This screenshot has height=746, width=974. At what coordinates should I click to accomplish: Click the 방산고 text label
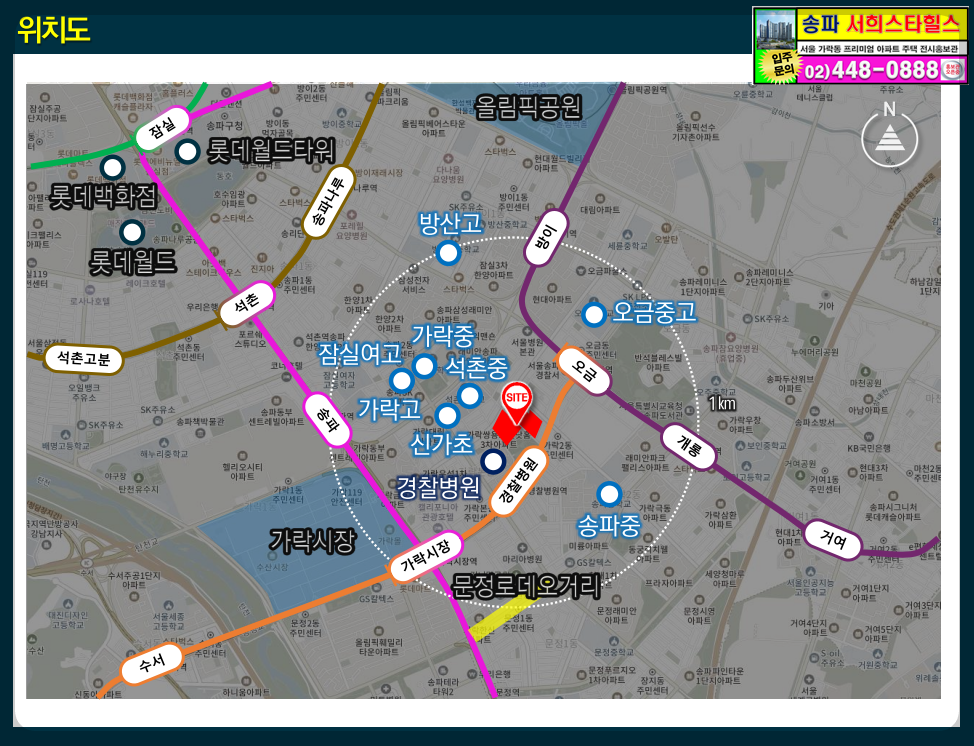[x=450, y=224]
